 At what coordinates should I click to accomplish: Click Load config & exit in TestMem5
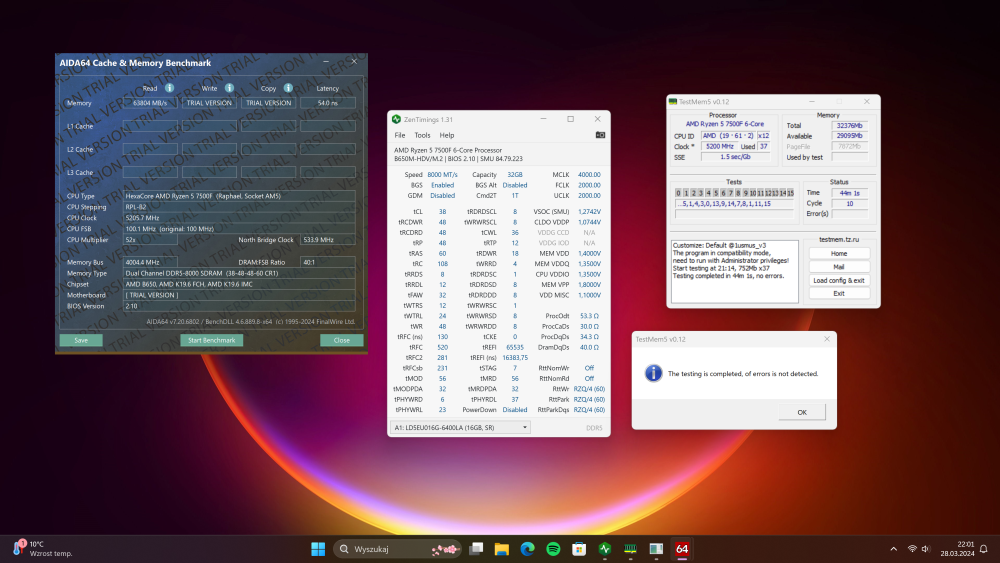[x=839, y=280]
